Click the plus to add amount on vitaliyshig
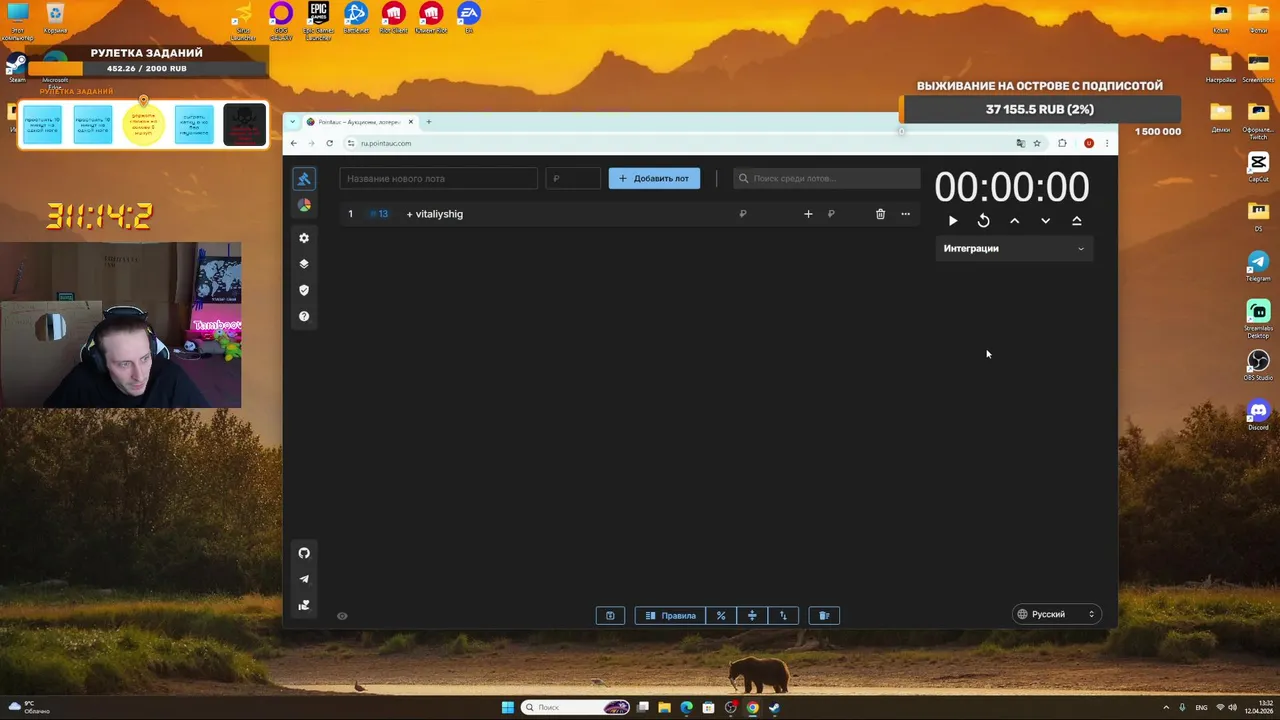This screenshot has height=720, width=1280. [x=808, y=214]
